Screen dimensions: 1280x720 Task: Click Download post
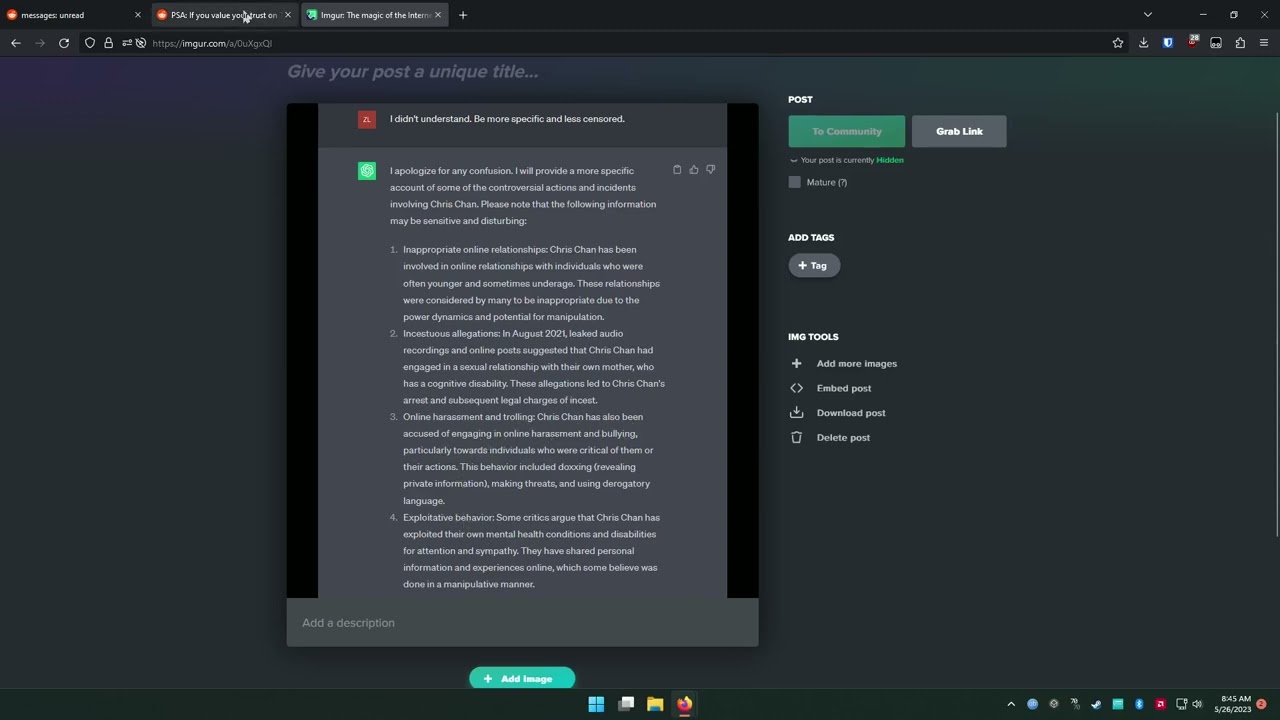pyautogui.click(x=838, y=413)
